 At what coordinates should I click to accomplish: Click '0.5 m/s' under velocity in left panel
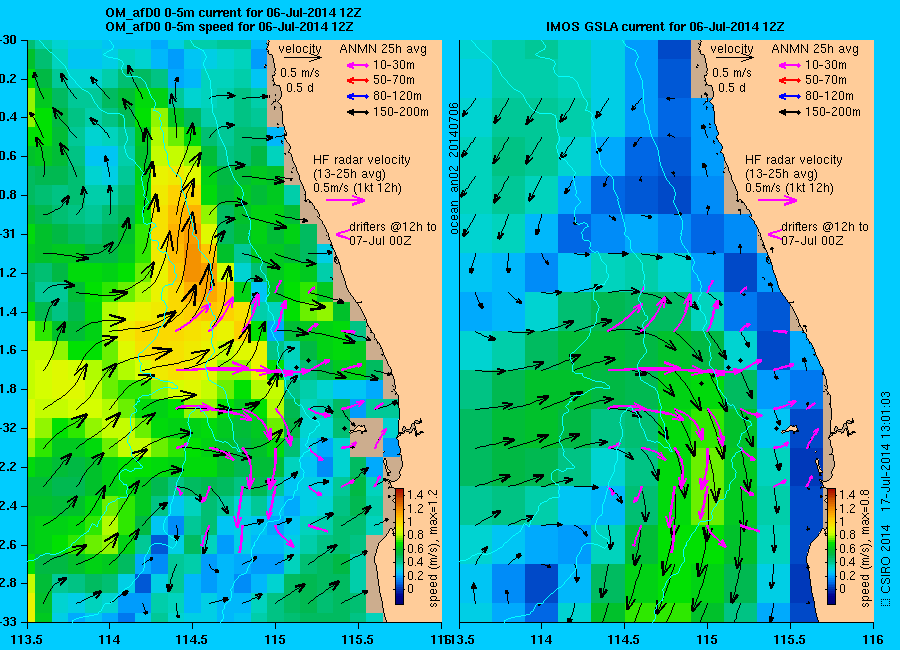click(300, 73)
